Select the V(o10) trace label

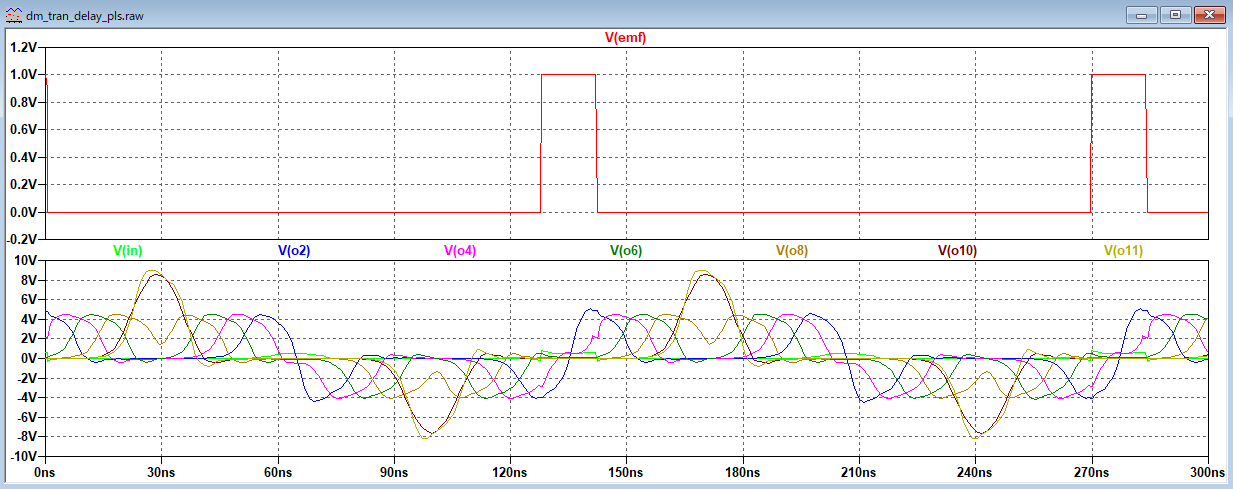click(957, 251)
